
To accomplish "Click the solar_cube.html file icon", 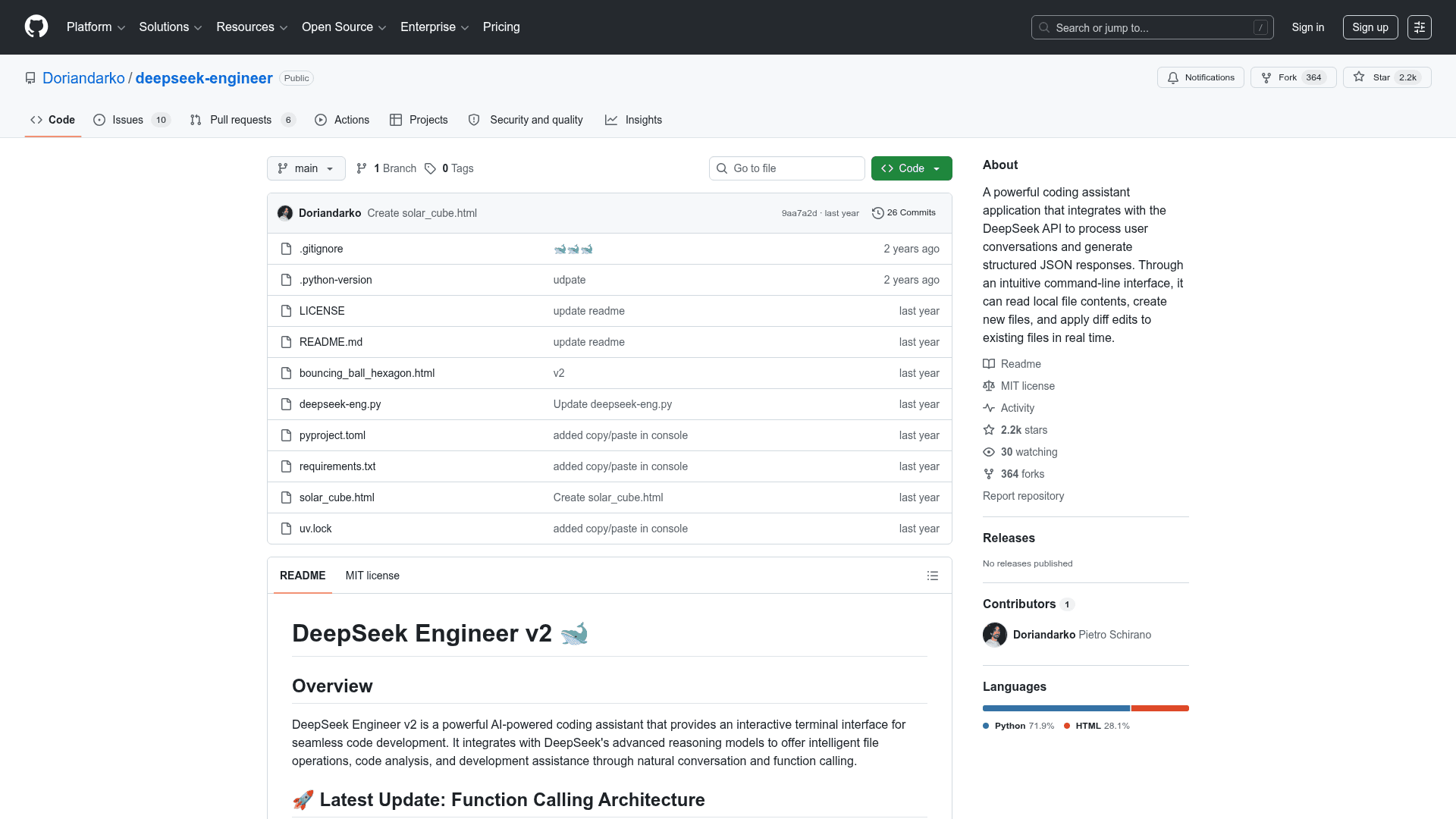I will click(286, 497).
